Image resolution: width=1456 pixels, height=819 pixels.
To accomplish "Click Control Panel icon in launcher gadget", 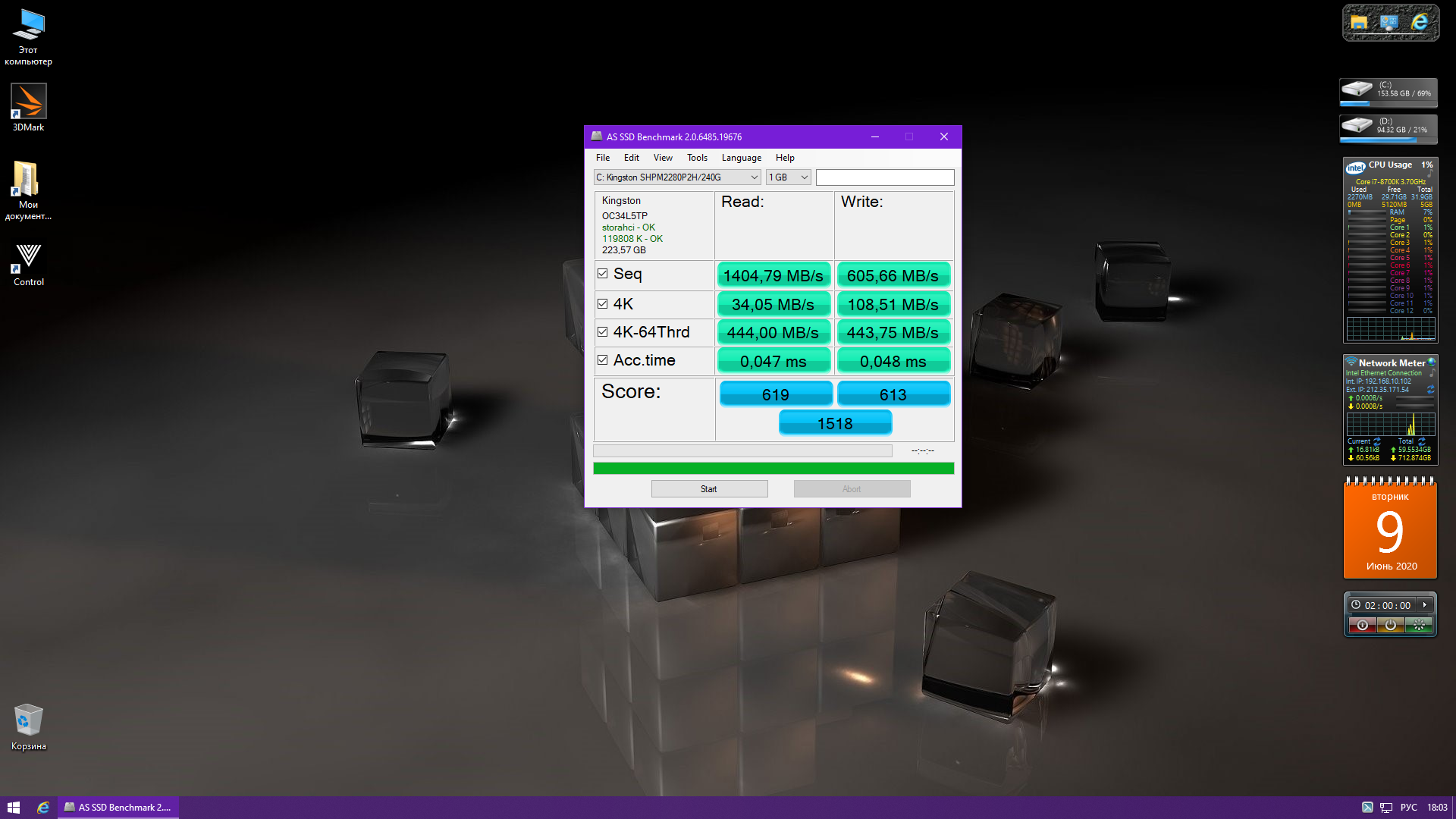I will click(x=1389, y=23).
